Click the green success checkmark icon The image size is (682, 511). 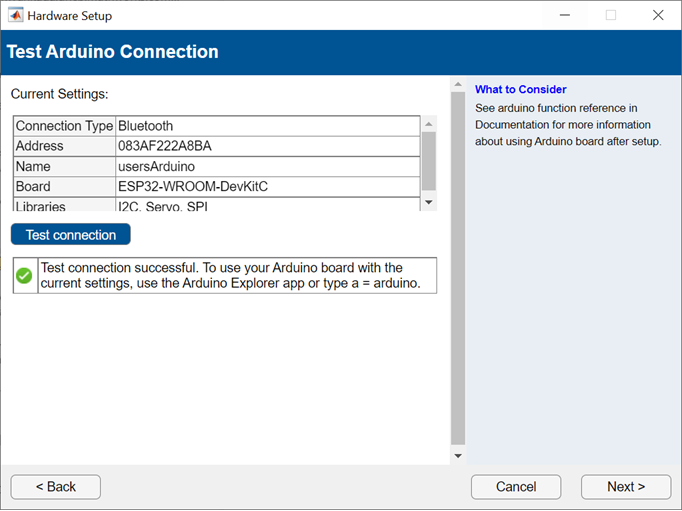coord(25,275)
